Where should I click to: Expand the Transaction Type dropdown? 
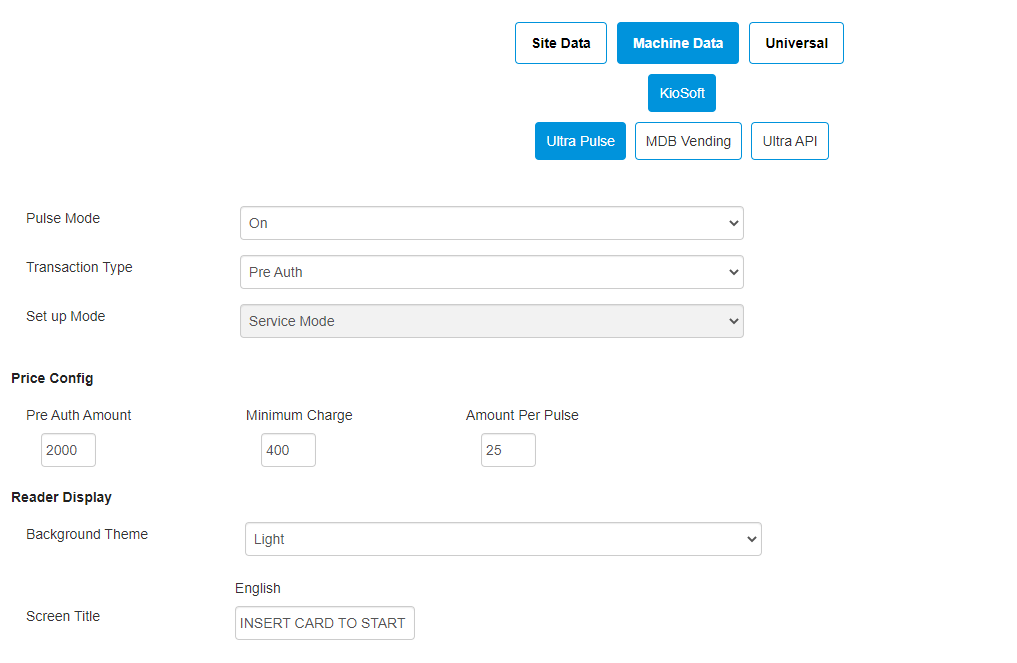pyautogui.click(x=491, y=271)
